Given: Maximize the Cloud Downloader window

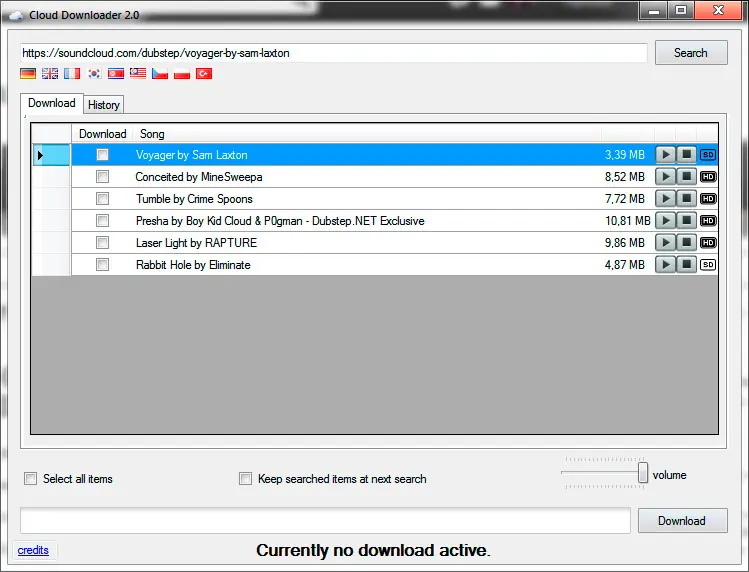Looking at the screenshot, I should [x=681, y=10].
